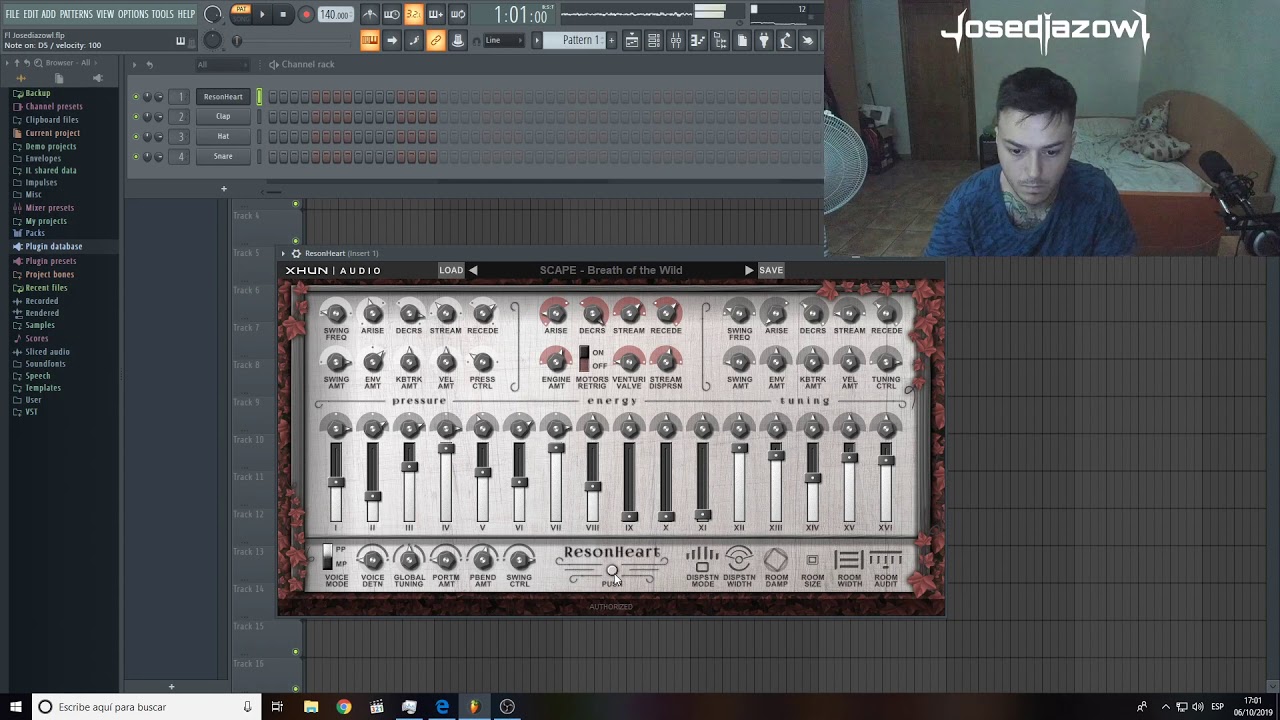This screenshot has height=720, width=1280.
Task: Select the Snare channel button
Action: (x=223, y=156)
